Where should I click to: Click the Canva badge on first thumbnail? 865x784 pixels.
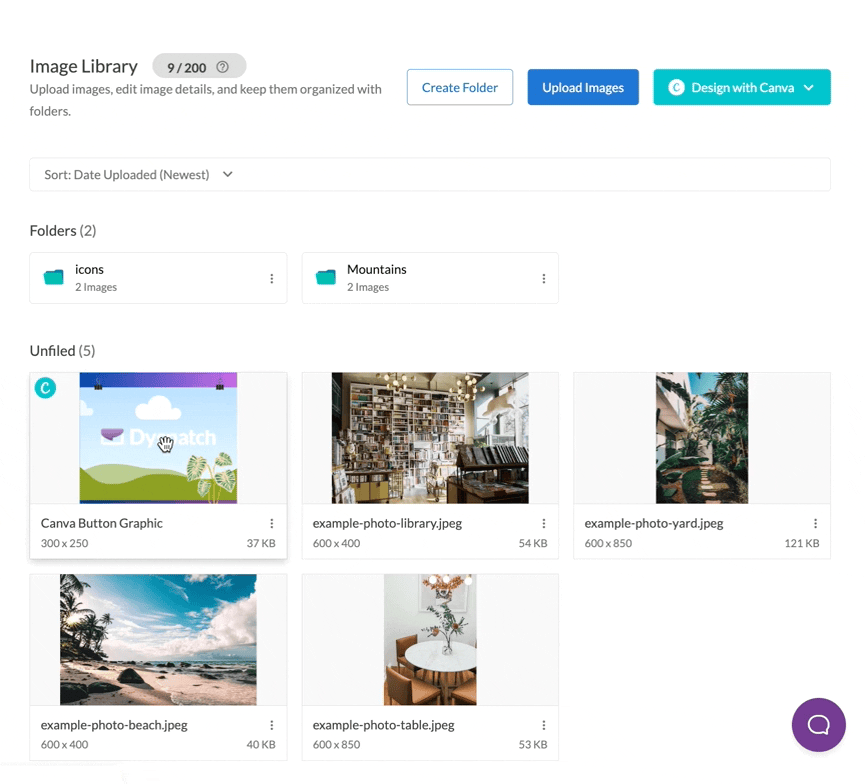point(45,388)
